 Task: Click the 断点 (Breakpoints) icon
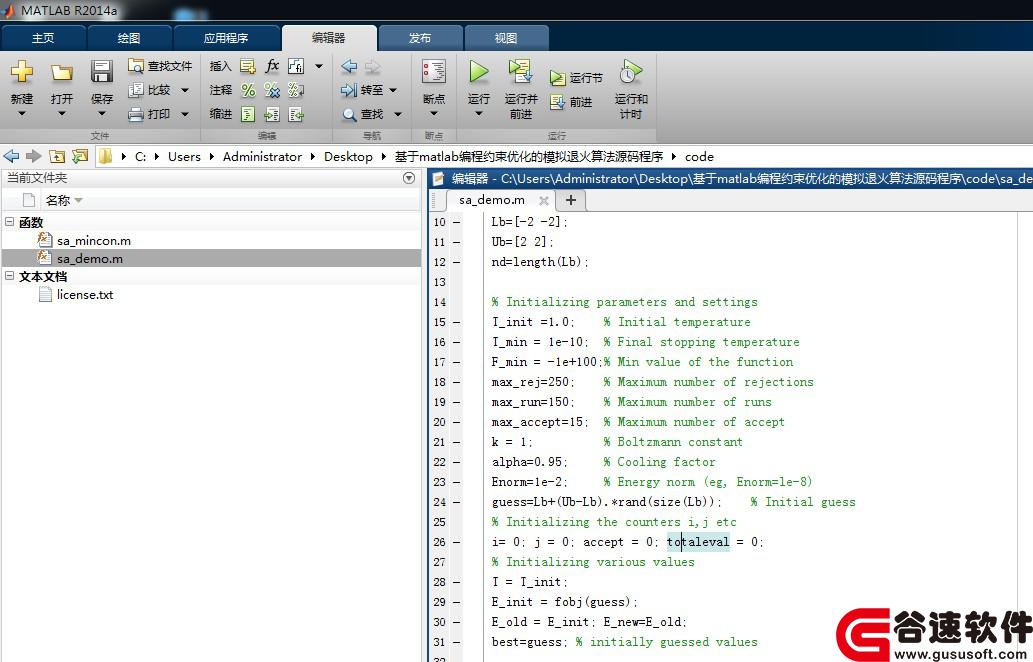click(x=433, y=71)
